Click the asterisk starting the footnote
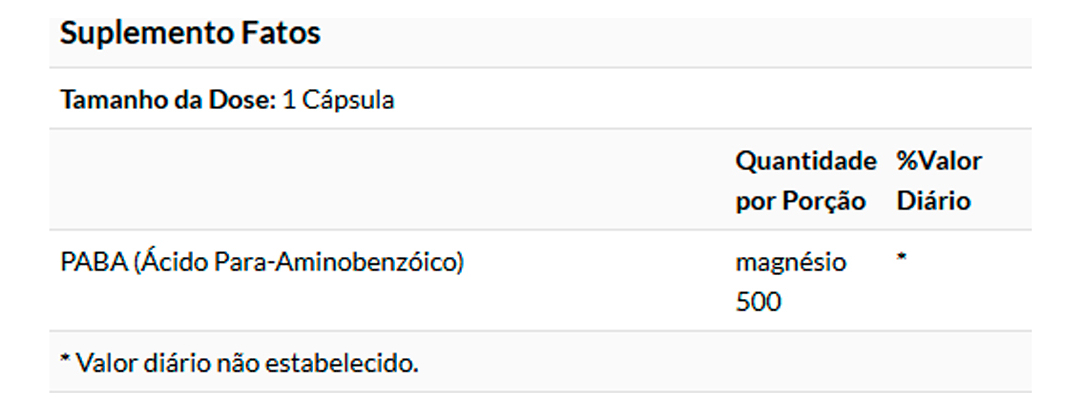The height and width of the screenshot is (411, 1081). [65, 361]
